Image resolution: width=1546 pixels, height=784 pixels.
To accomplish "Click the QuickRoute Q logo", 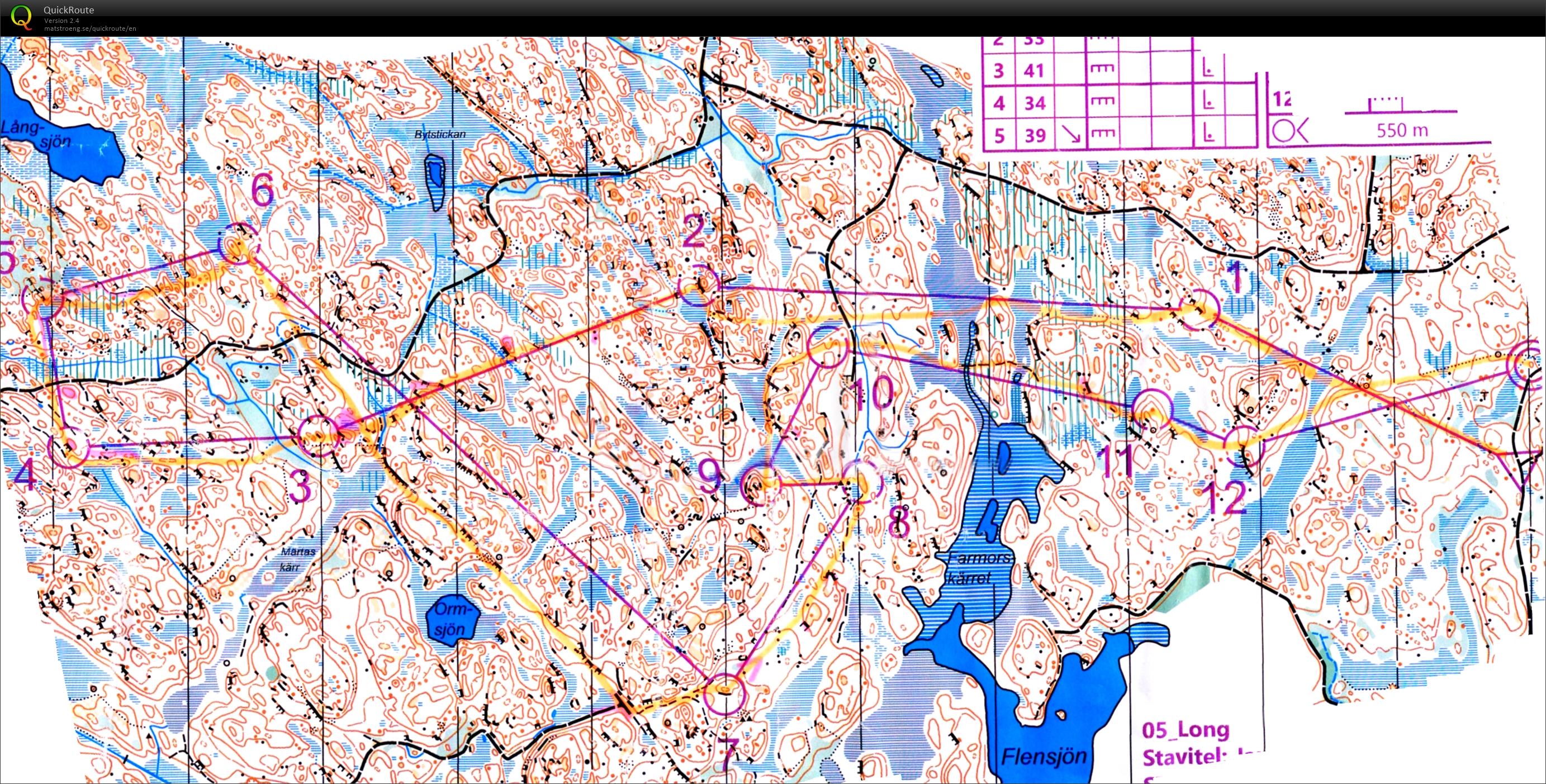I will pos(22,17).
